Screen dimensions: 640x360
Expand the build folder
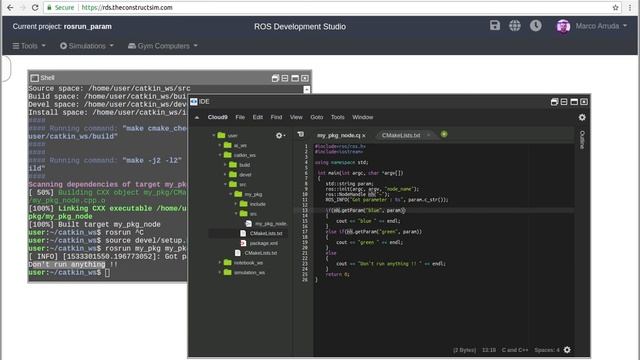pyautogui.click(x=225, y=164)
